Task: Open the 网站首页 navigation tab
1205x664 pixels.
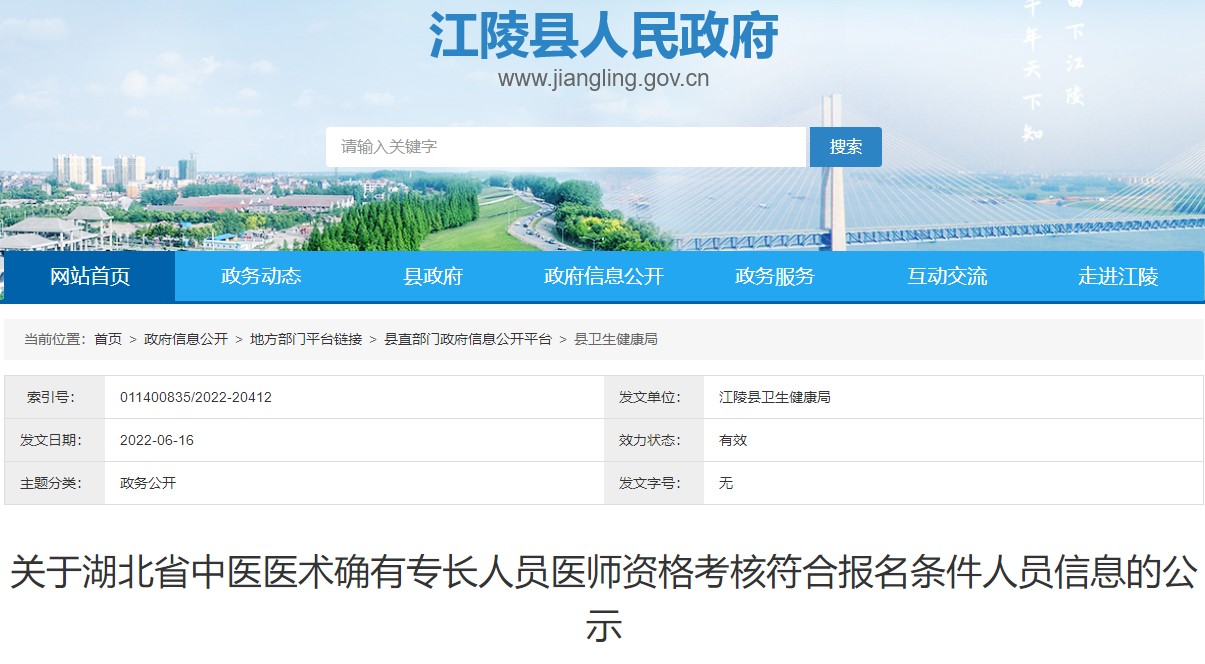Action: pyautogui.click(x=90, y=277)
